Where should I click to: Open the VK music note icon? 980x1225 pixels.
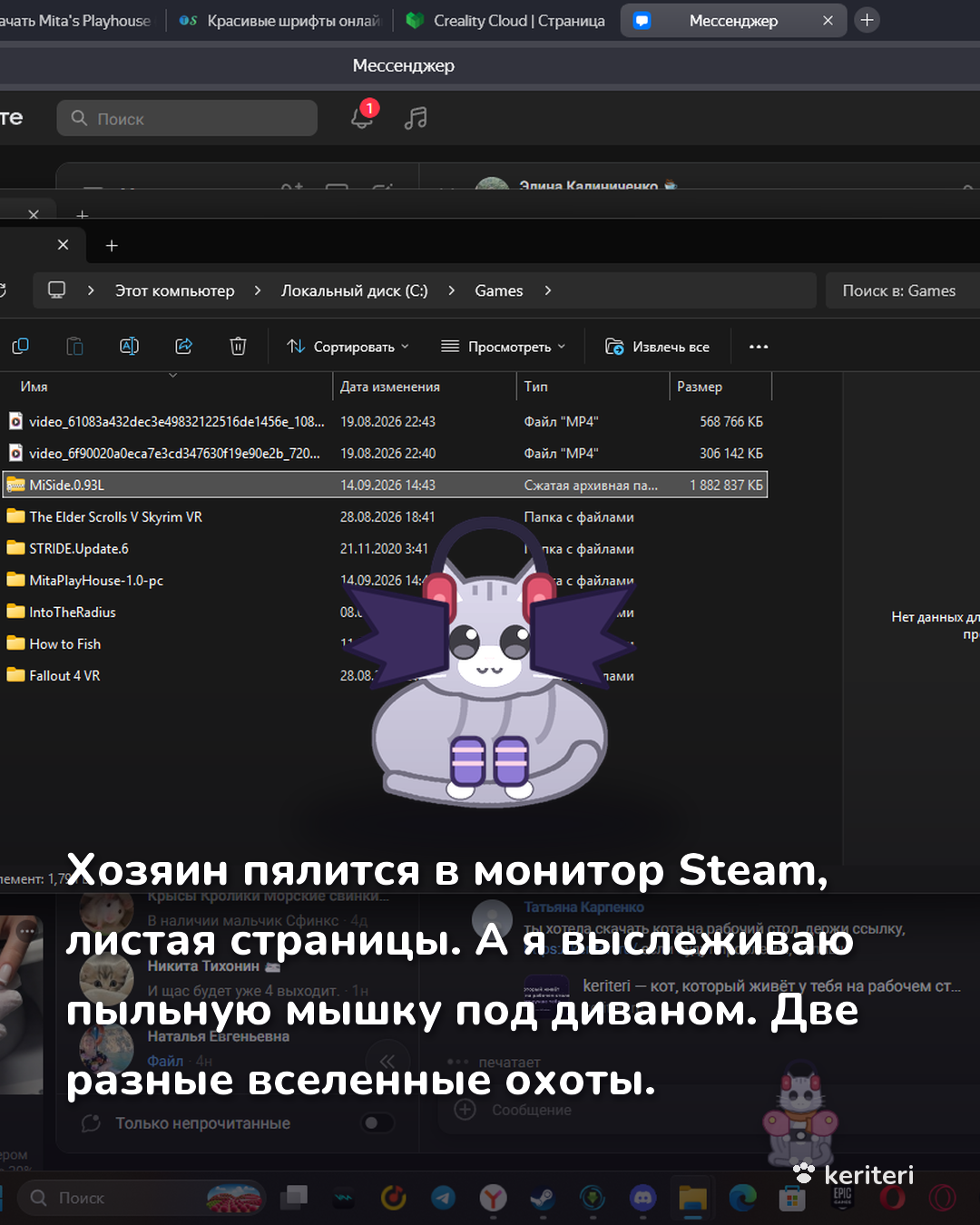(x=416, y=118)
